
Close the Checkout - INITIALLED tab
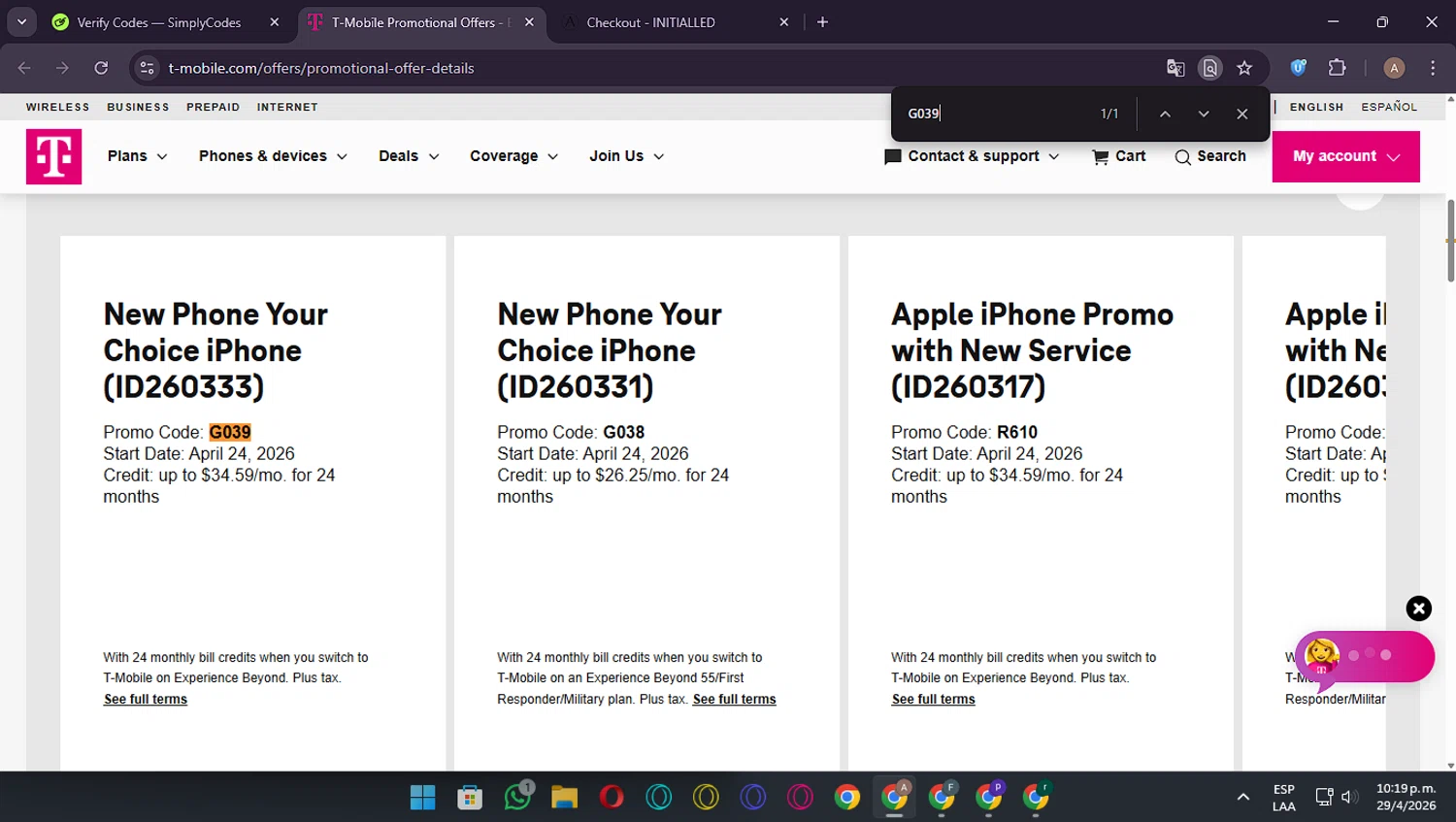tap(784, 22)
